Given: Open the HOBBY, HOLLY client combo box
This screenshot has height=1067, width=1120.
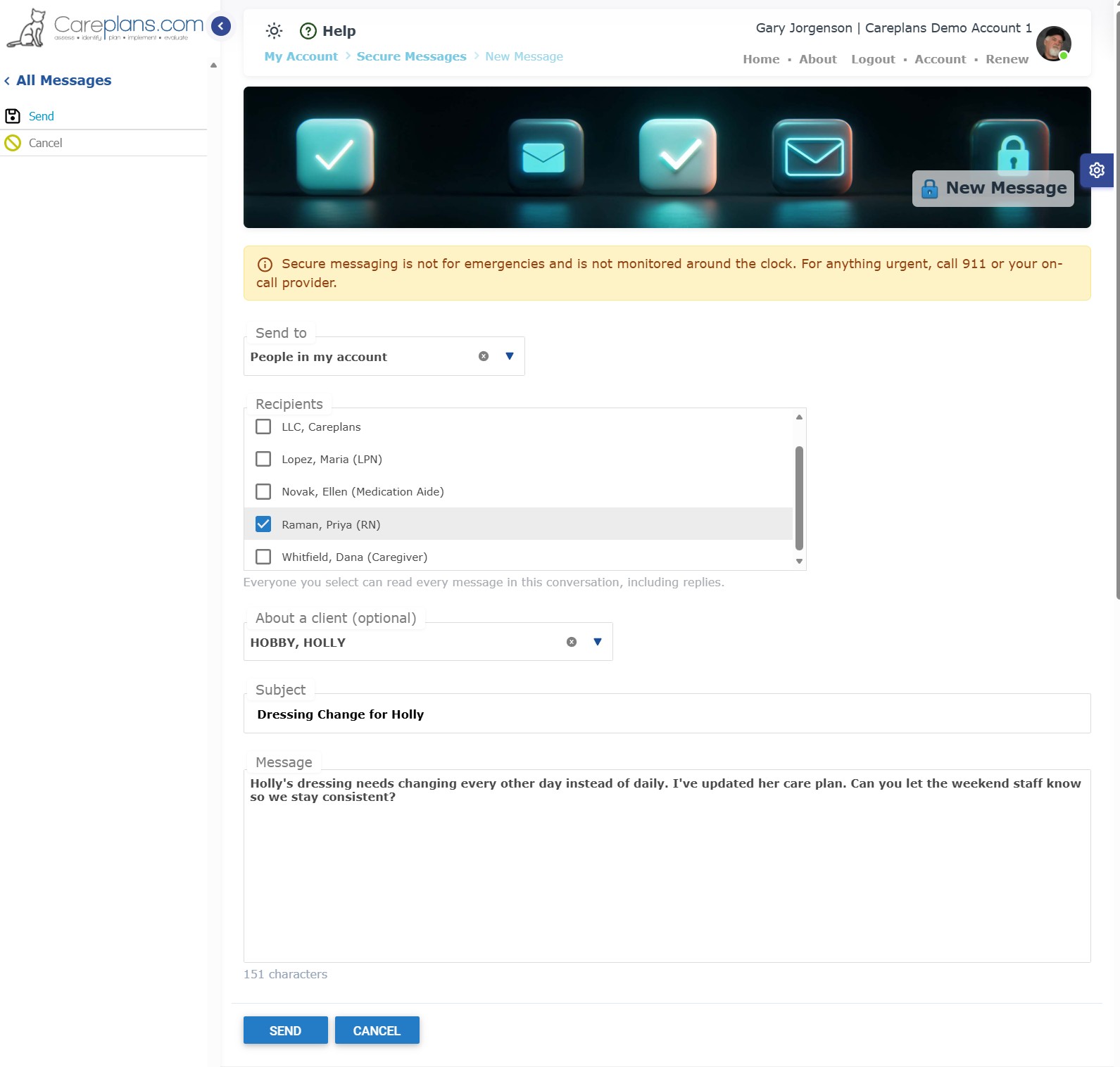Looking at the screenshot, I should [x=428, y=642].
